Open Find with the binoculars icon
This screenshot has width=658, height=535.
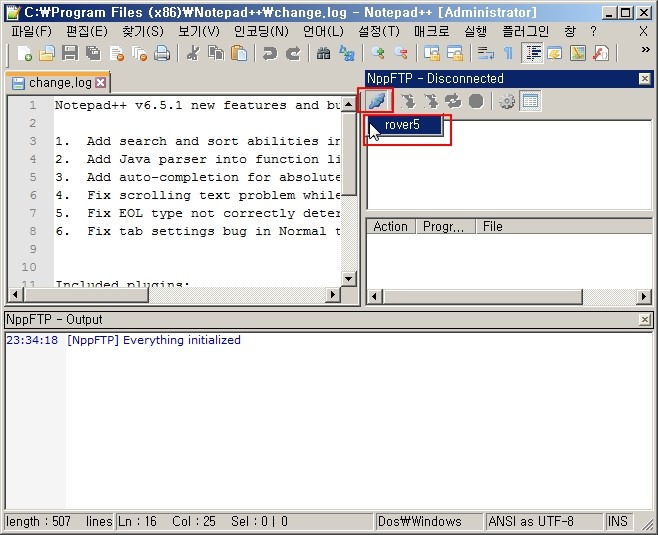pyautogui.click(x=323, y=53)
